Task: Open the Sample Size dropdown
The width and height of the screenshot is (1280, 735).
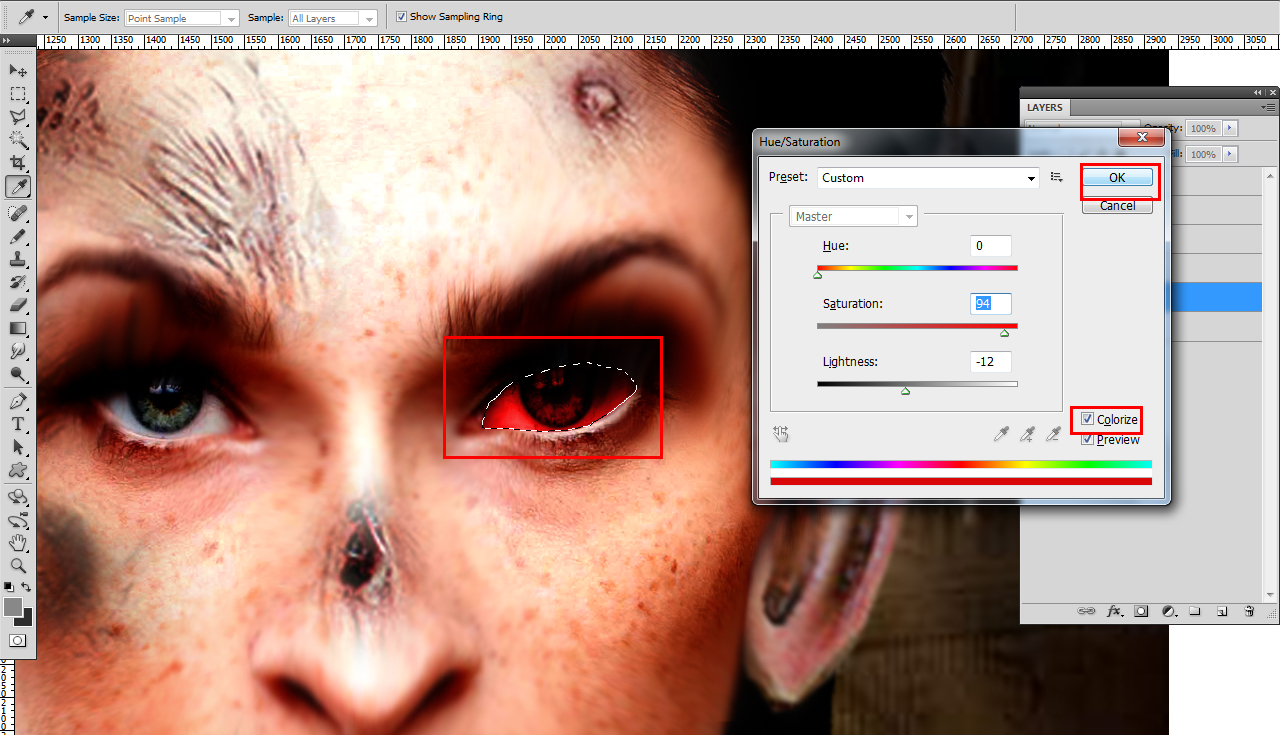Action: click(x=182, y=18)
